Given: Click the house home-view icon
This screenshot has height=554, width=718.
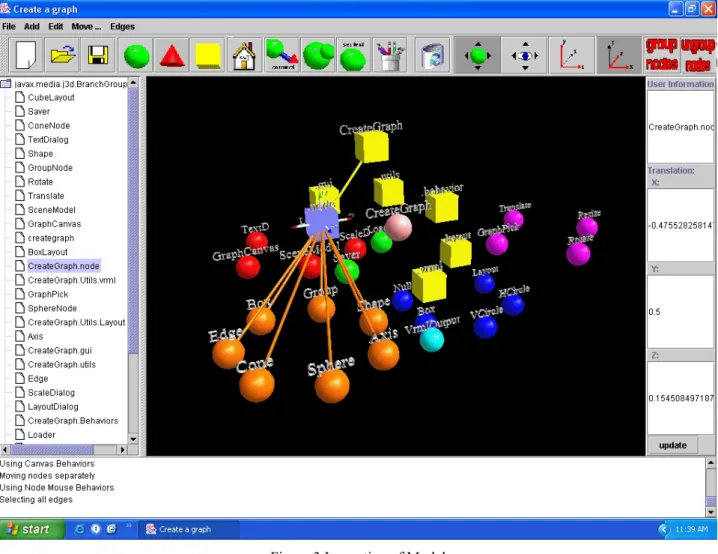Looking at the screenshot, I should (x=244, y=55).
